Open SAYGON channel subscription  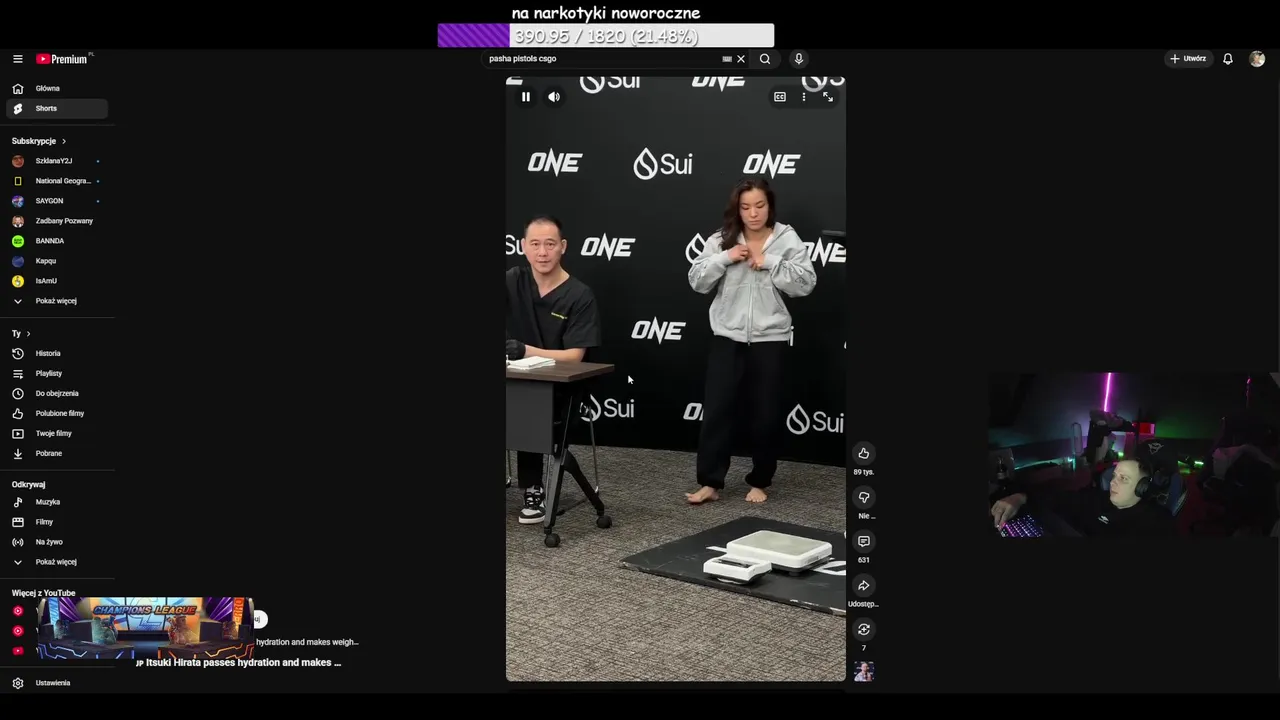click(x=58, y=201)
